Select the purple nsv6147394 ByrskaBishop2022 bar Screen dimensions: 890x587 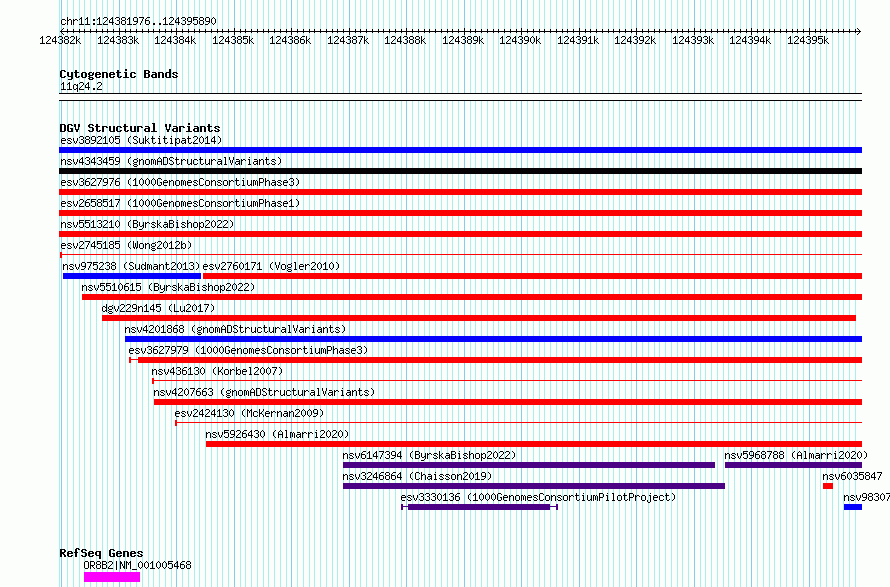[529, 465]
